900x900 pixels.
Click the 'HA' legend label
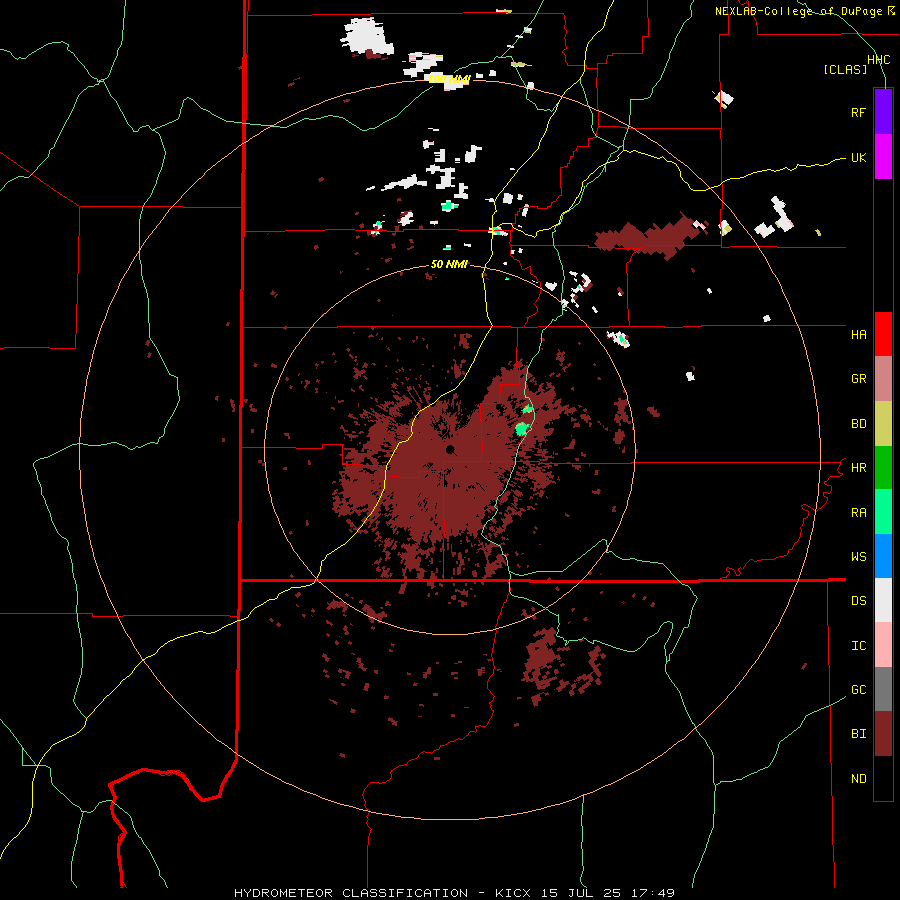coord(858,334)
